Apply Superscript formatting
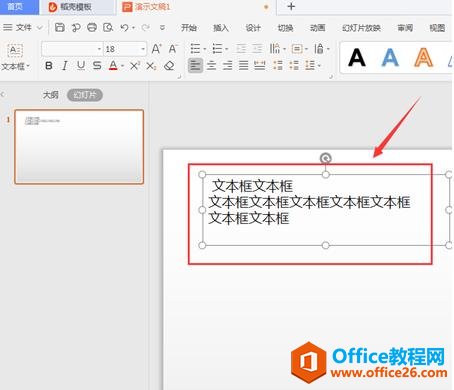 pos(135,66)
